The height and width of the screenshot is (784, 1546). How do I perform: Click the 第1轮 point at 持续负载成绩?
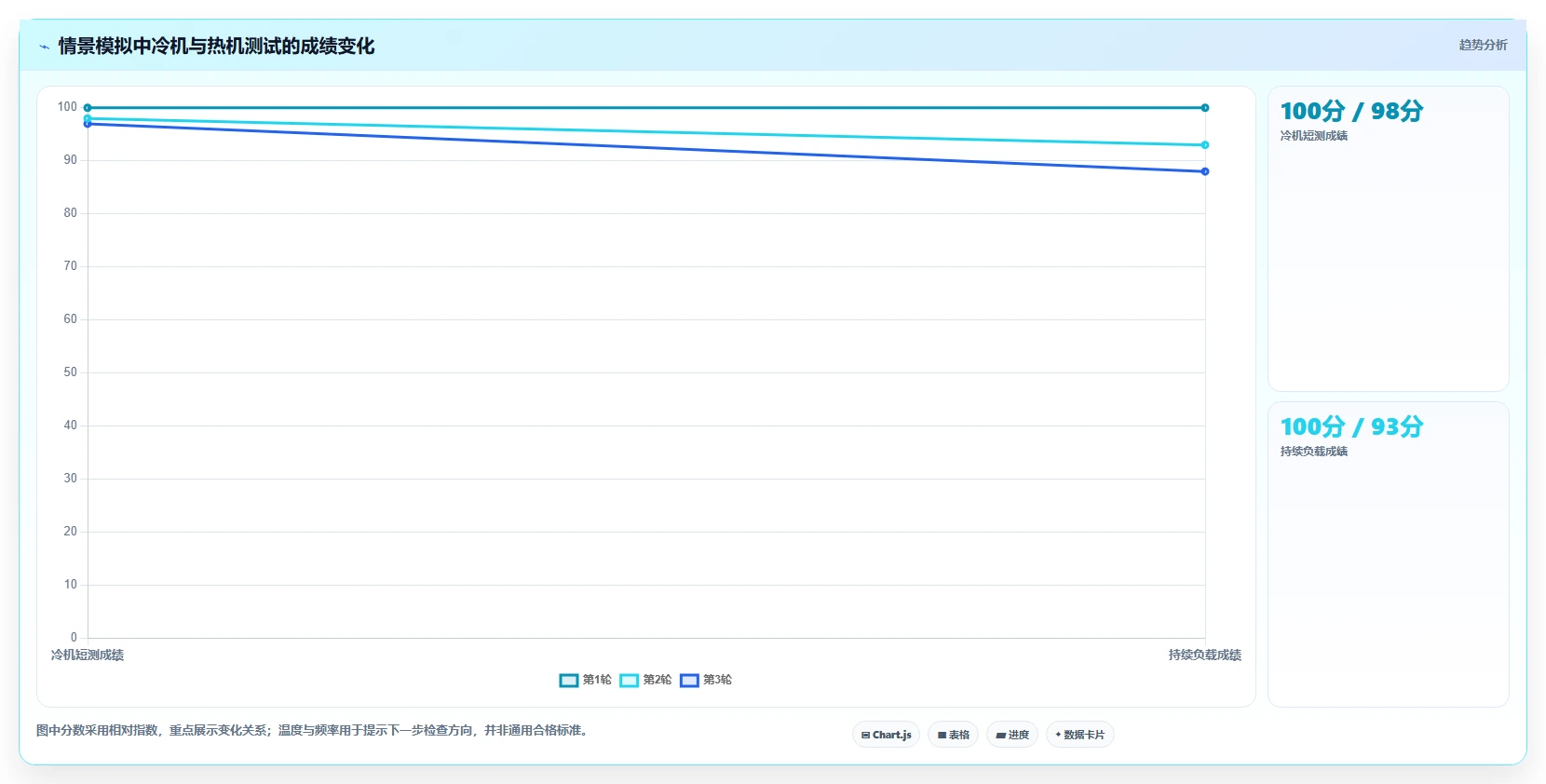click(x=1205, y=108)
